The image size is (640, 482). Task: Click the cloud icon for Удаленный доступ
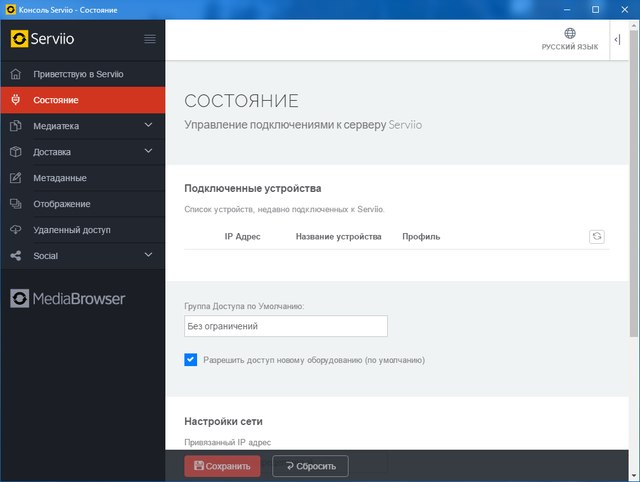[x=15, y=230]
